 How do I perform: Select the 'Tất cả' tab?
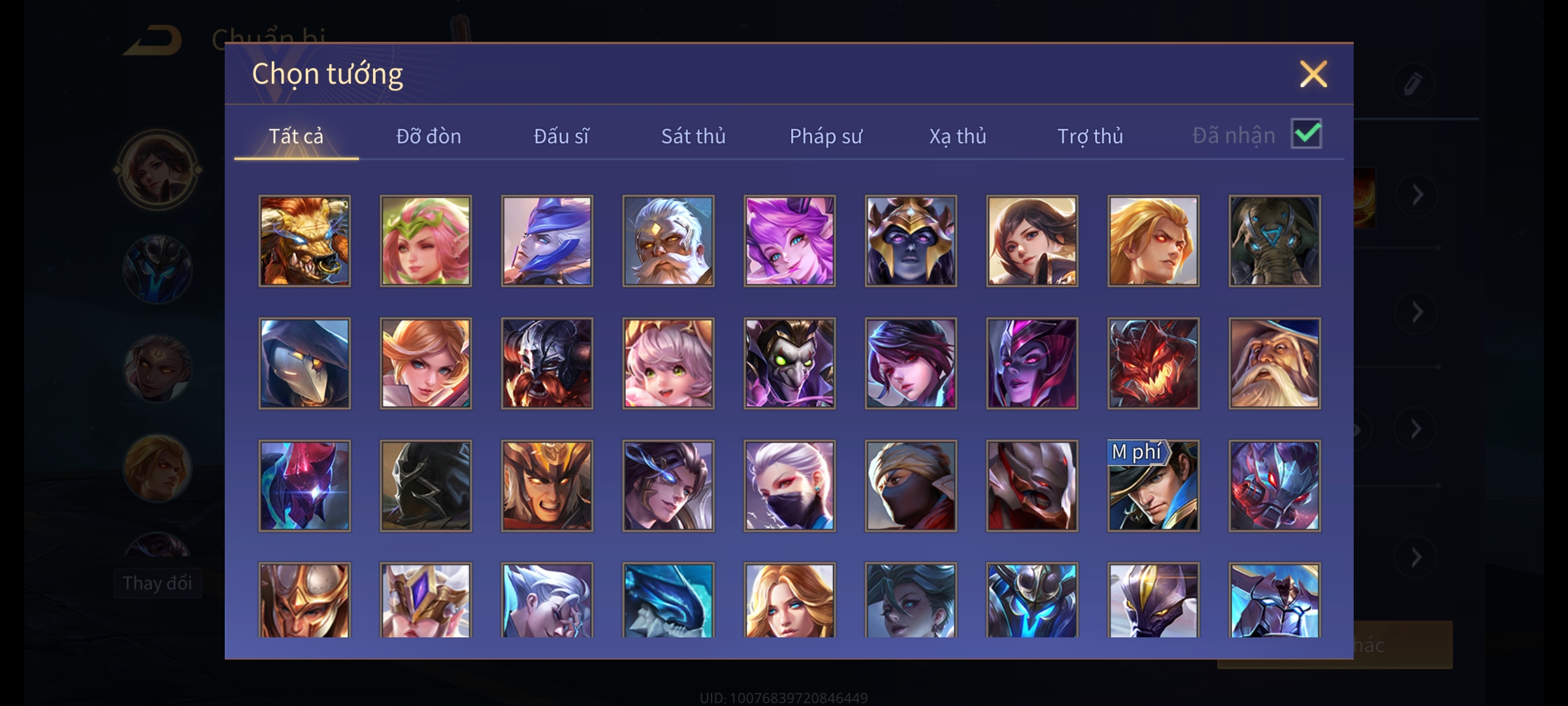click(296, 136)
